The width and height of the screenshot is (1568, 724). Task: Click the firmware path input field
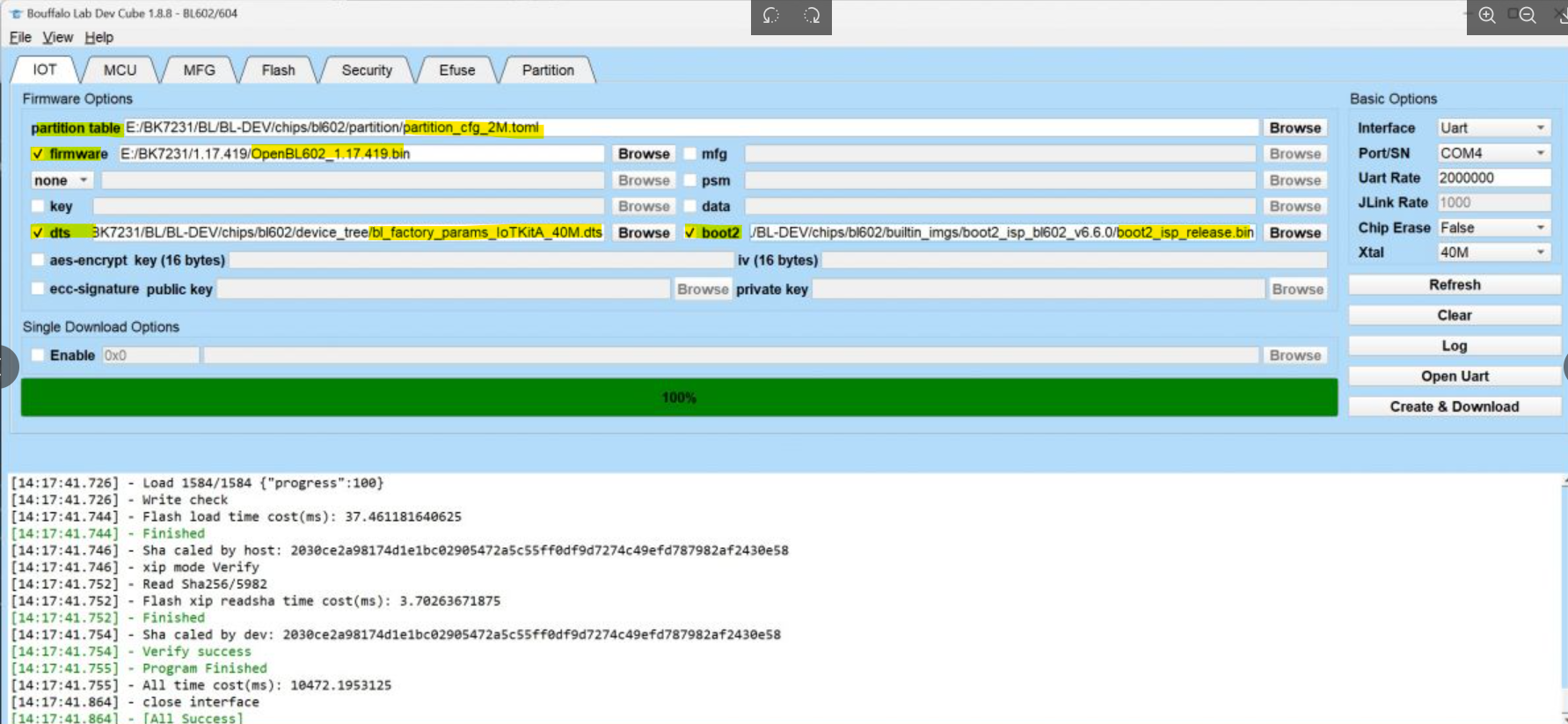[361, 154]
